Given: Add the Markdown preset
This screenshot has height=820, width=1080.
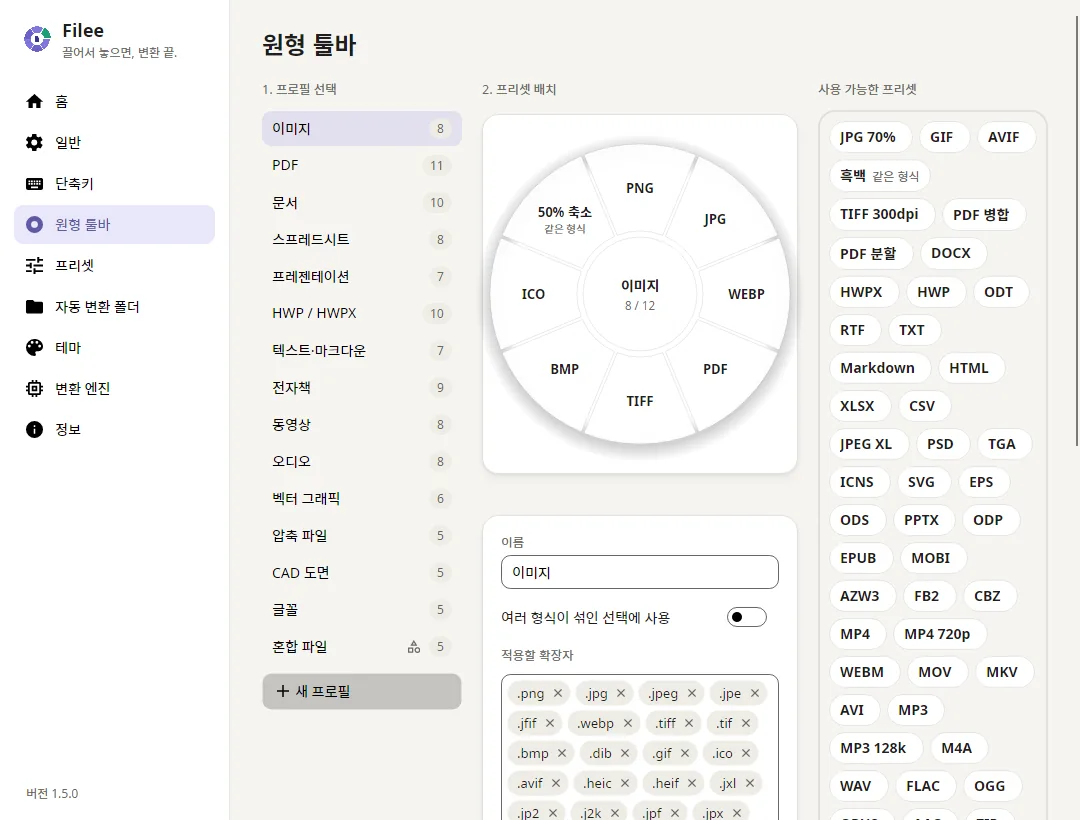Looking at the screenshot, I should pos(878,368).
